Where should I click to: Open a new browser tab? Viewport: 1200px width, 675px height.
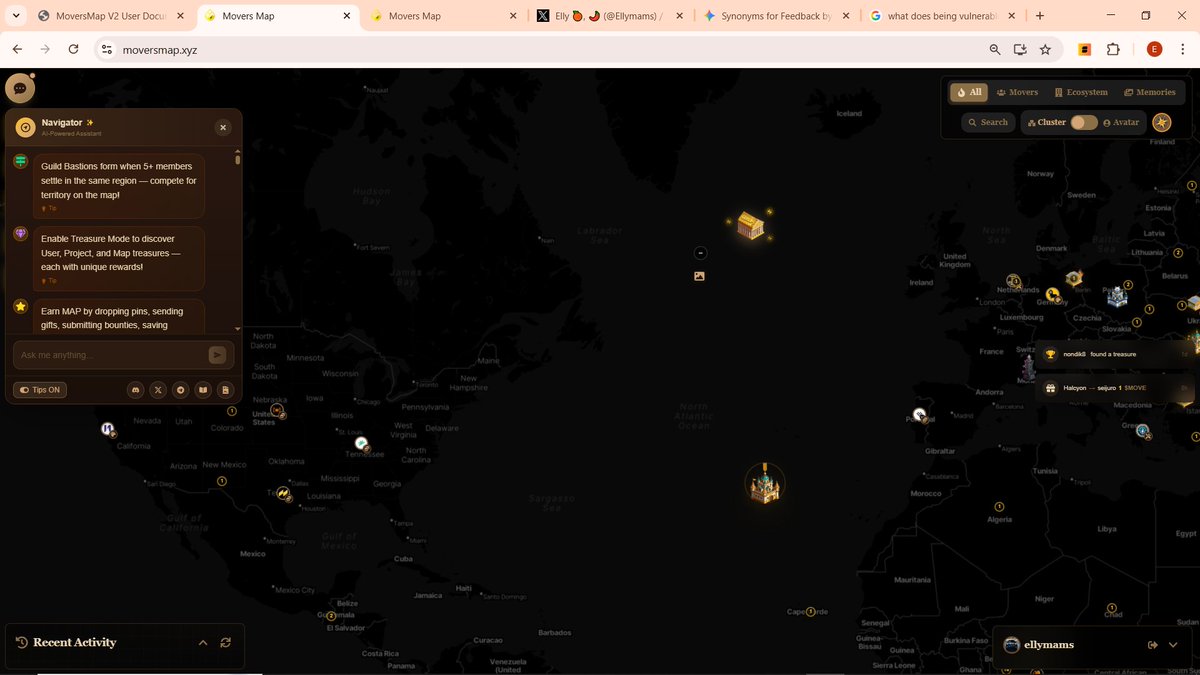1040,16
